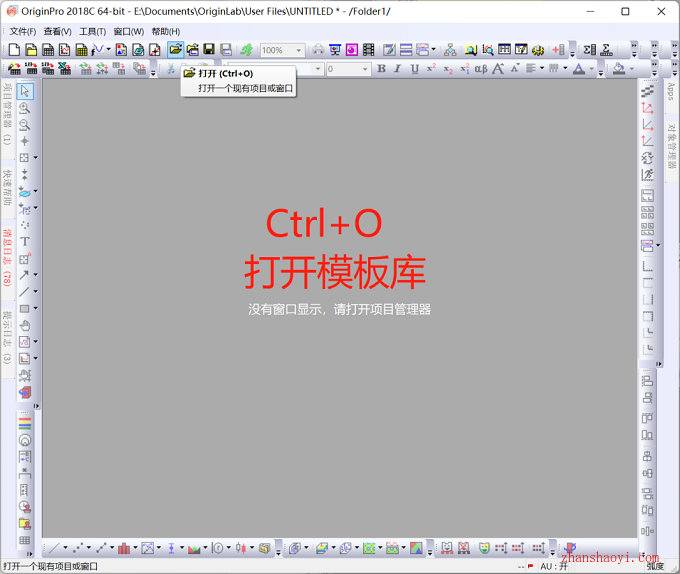Select the Rectangle tool

(x=24, y=308)
